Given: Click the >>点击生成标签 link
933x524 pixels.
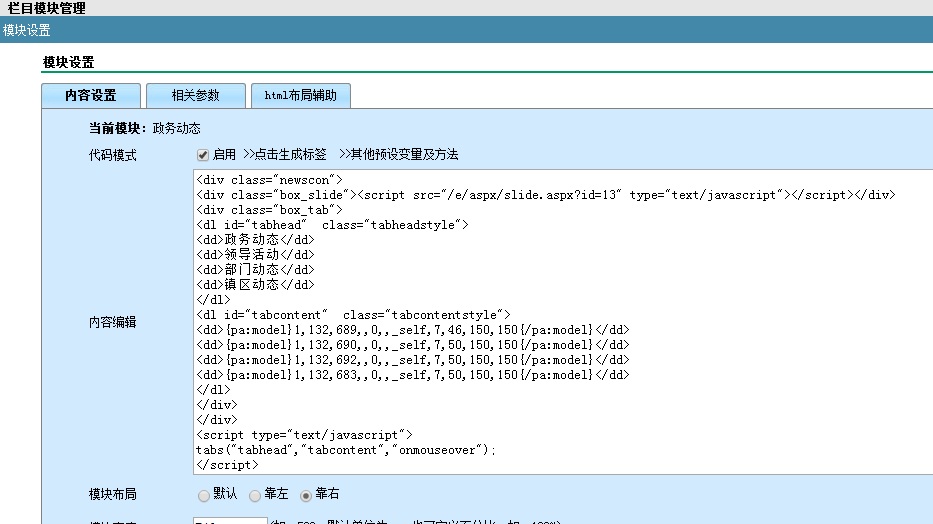Looking at the screenshot, I should [285, 155].
